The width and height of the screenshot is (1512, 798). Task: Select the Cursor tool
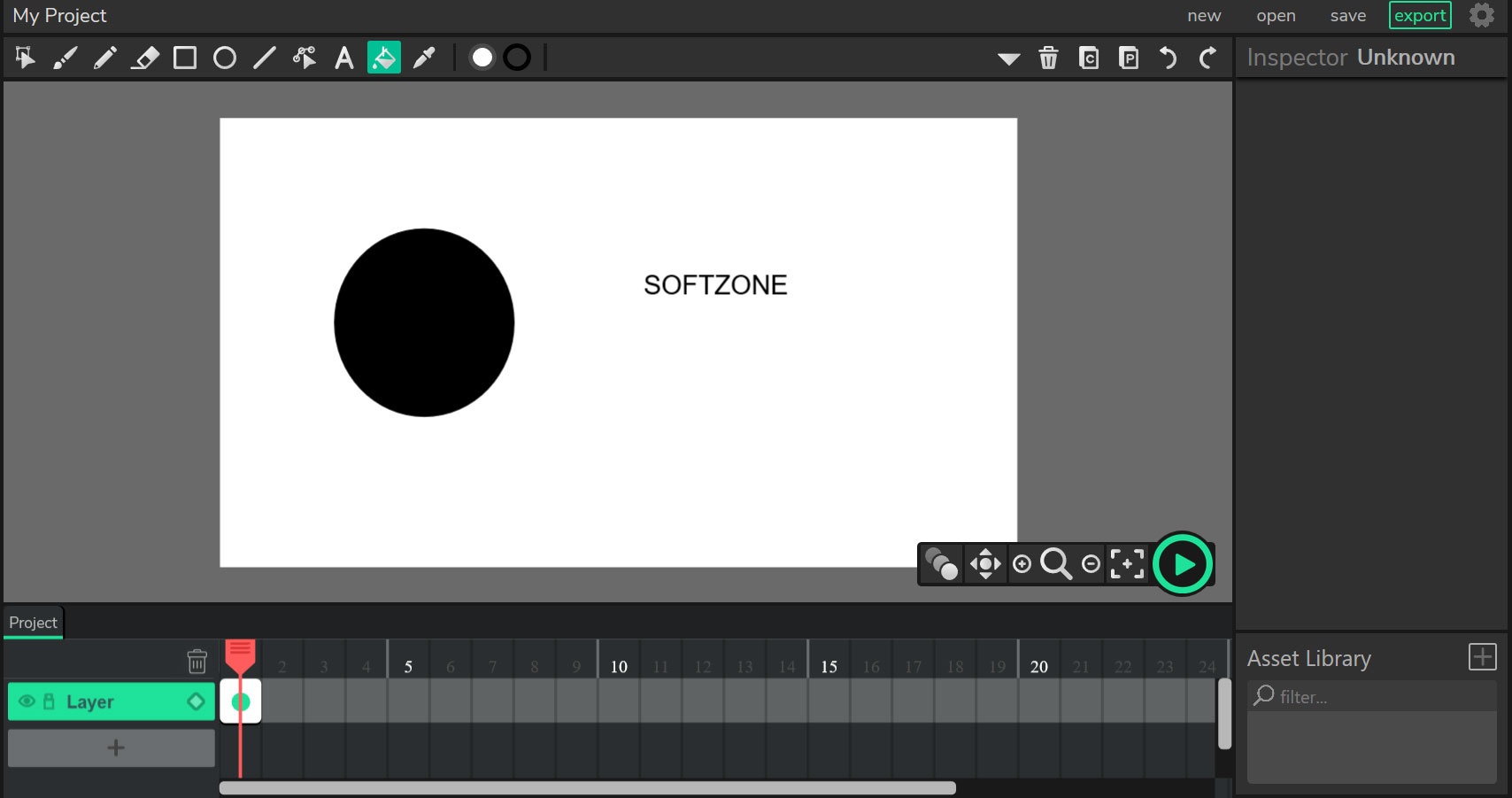click(25, 58)
